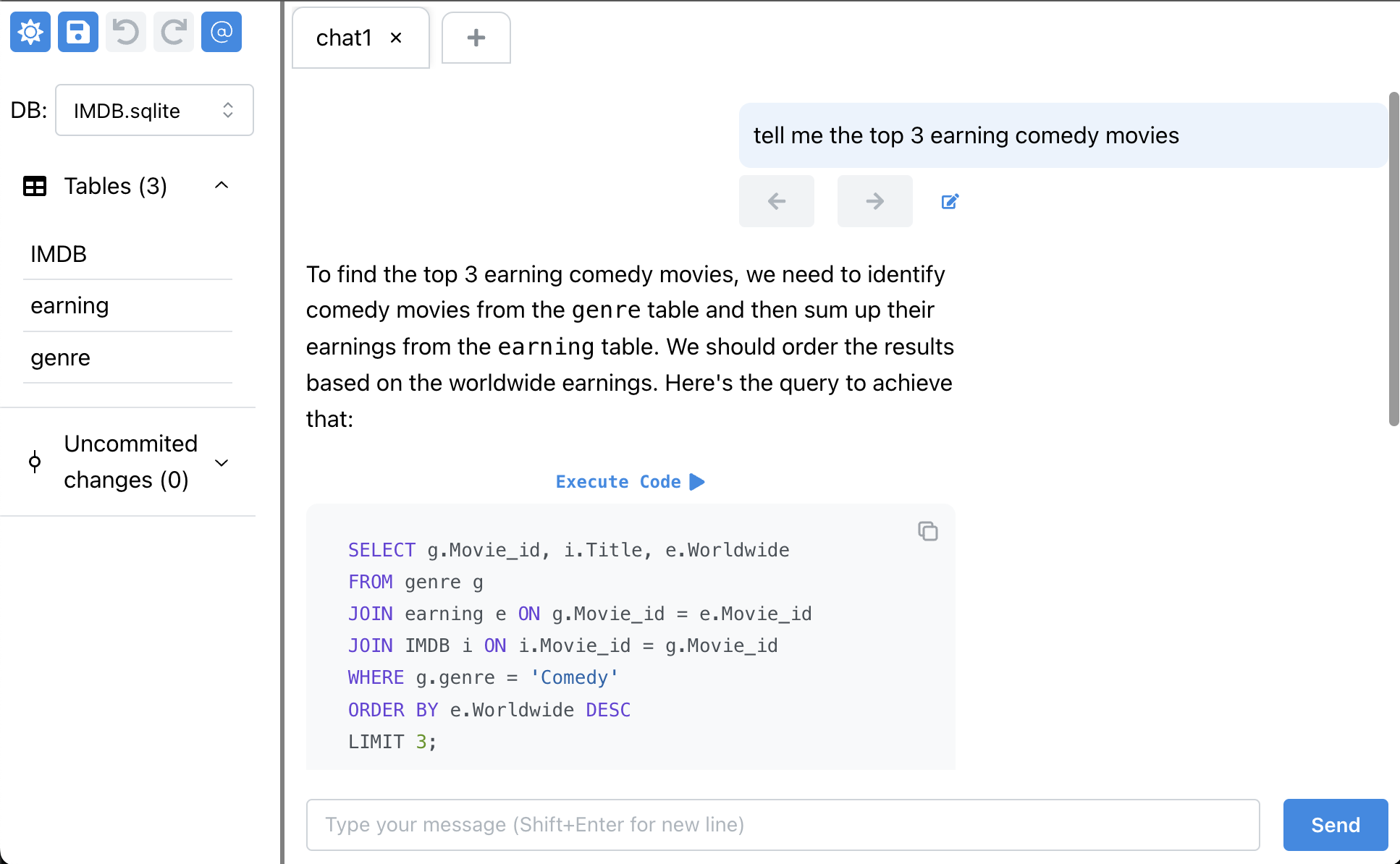Click the @ mention icon

pos(222,32)
